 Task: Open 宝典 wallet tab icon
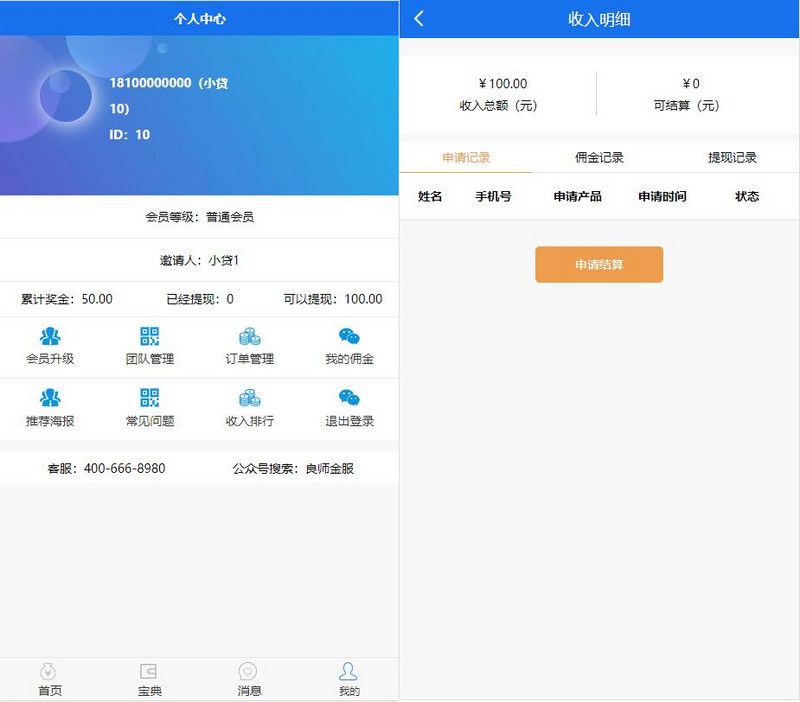coord(148,671)
